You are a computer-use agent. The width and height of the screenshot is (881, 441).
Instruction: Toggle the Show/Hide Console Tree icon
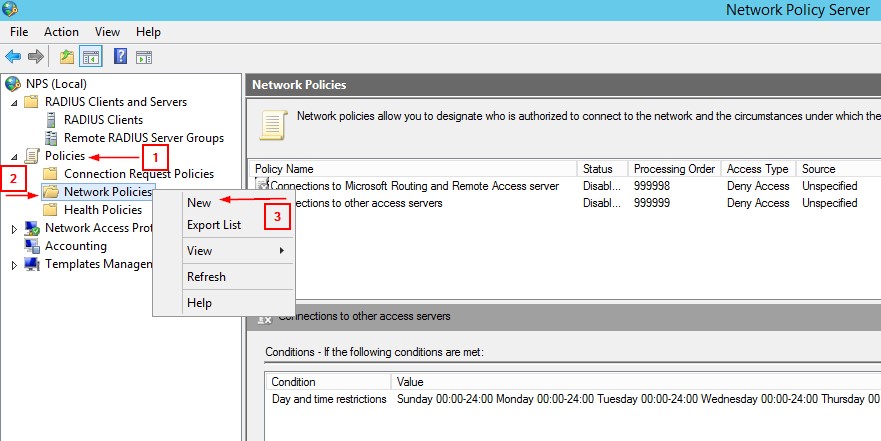click(x=90, y=57)
